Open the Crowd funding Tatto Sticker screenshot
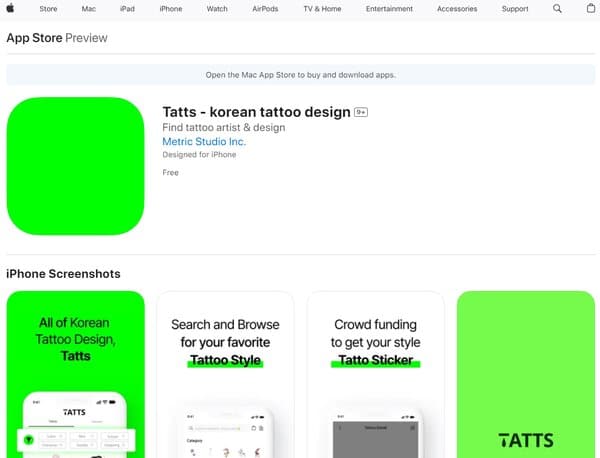Viewport: 600px width, 458px height. [x=375, y=374]
